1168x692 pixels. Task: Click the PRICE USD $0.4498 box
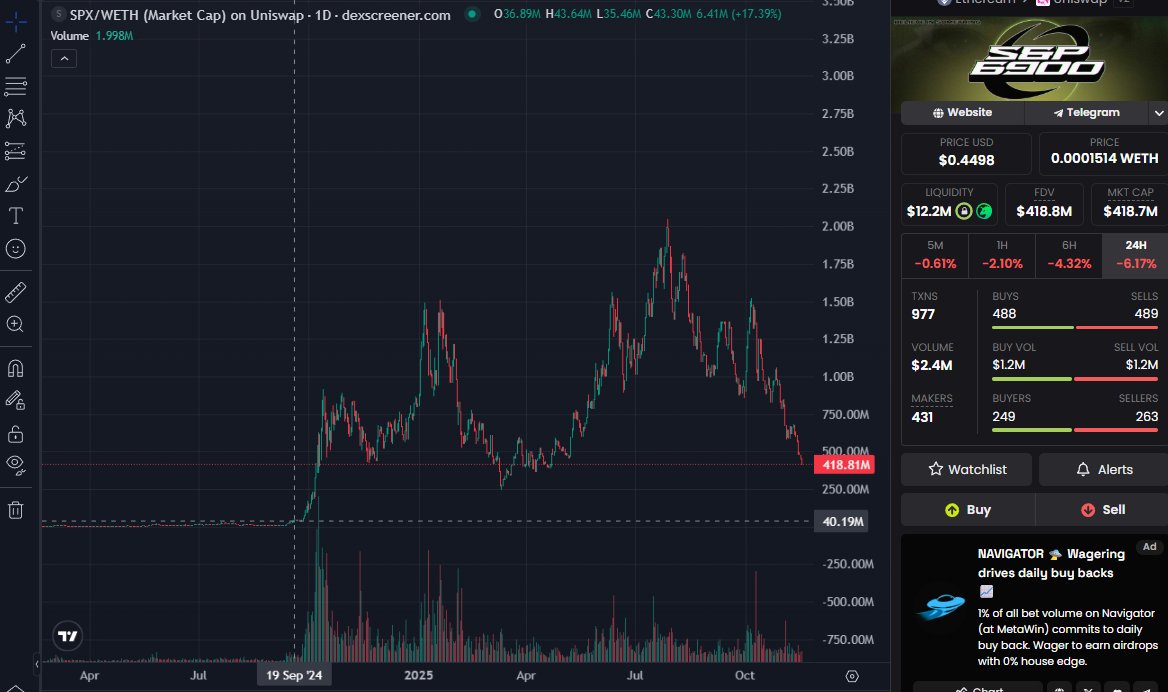point(966,153)
